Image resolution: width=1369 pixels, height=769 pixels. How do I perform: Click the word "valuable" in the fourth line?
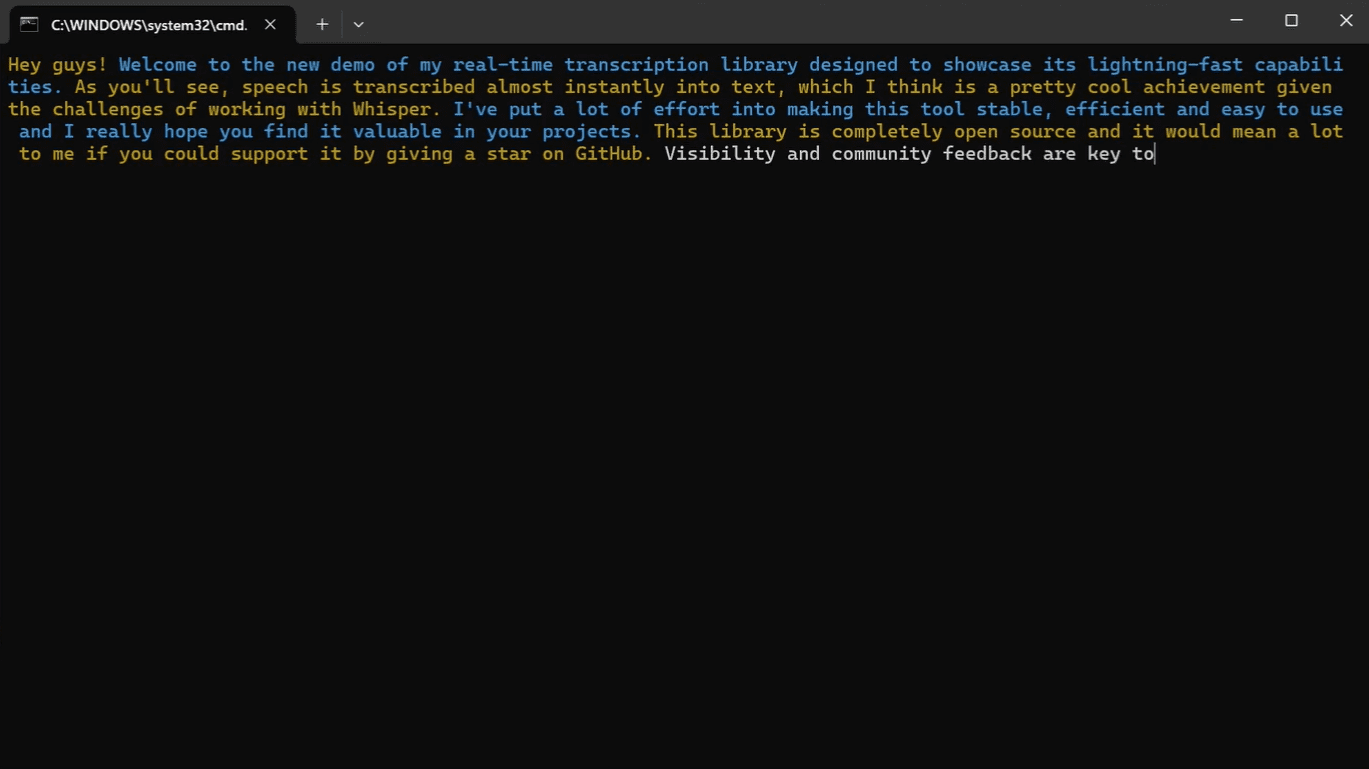(397, 132)
